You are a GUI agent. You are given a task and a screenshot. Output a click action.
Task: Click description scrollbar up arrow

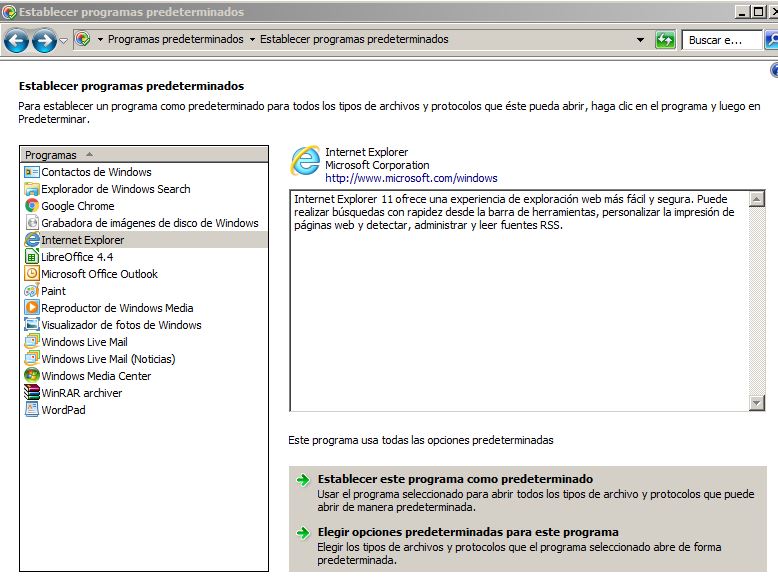pyautogui.click(x=756, y=199)
